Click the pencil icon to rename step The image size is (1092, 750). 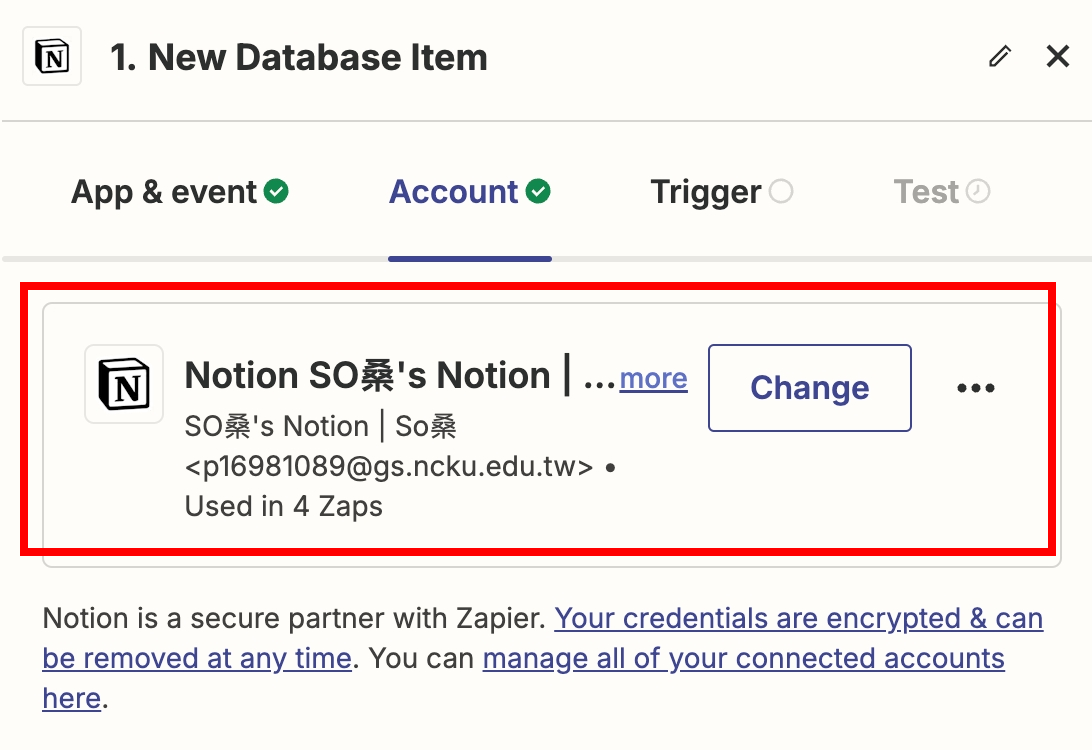[x=999, y=57]
